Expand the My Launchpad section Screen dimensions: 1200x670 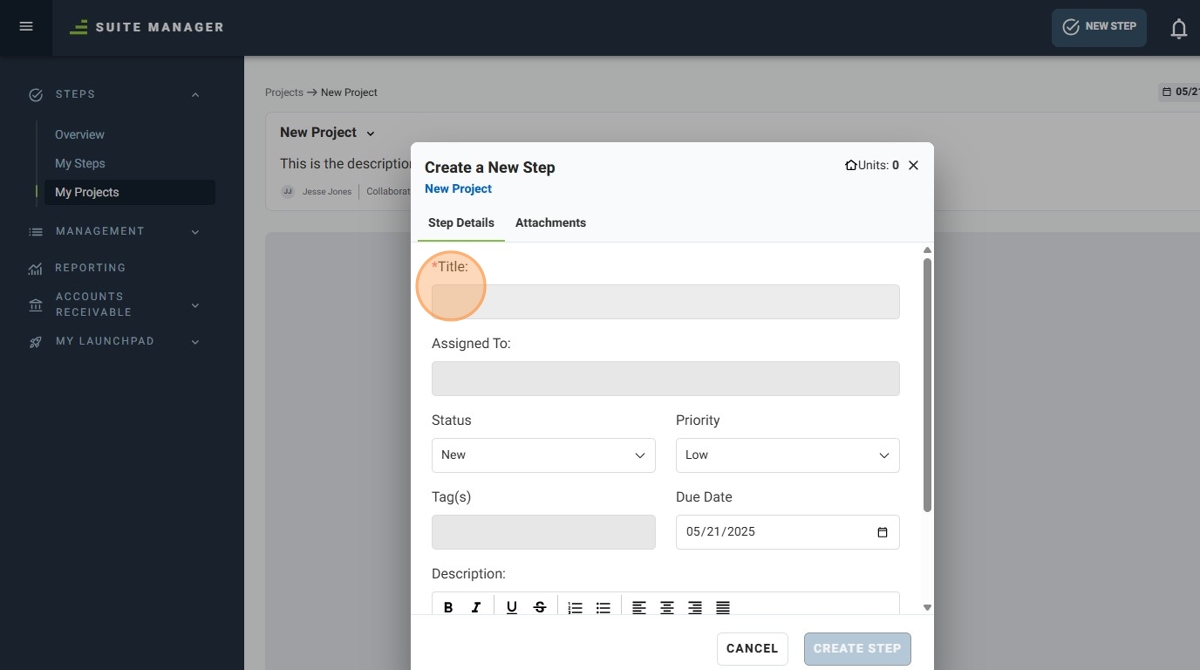tap(195, 342)
